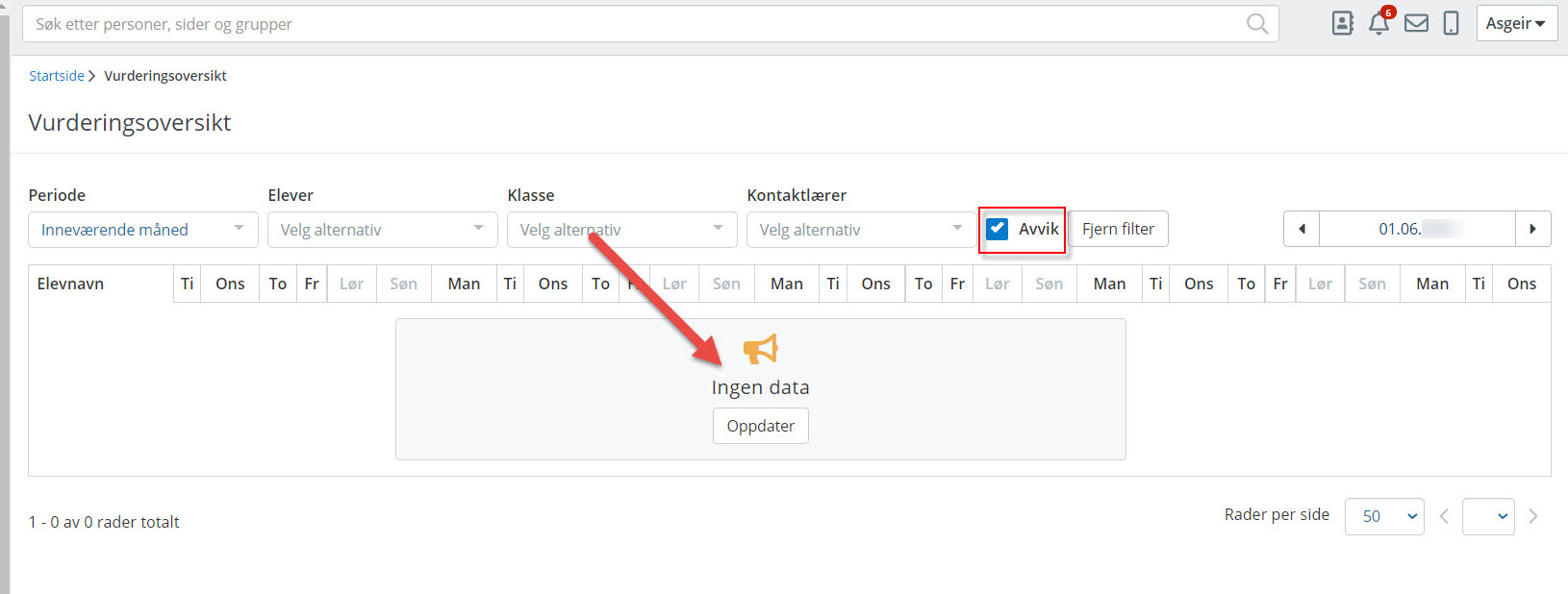
Task: Click the search magnifier icon
Action: tap(1256, 24)
